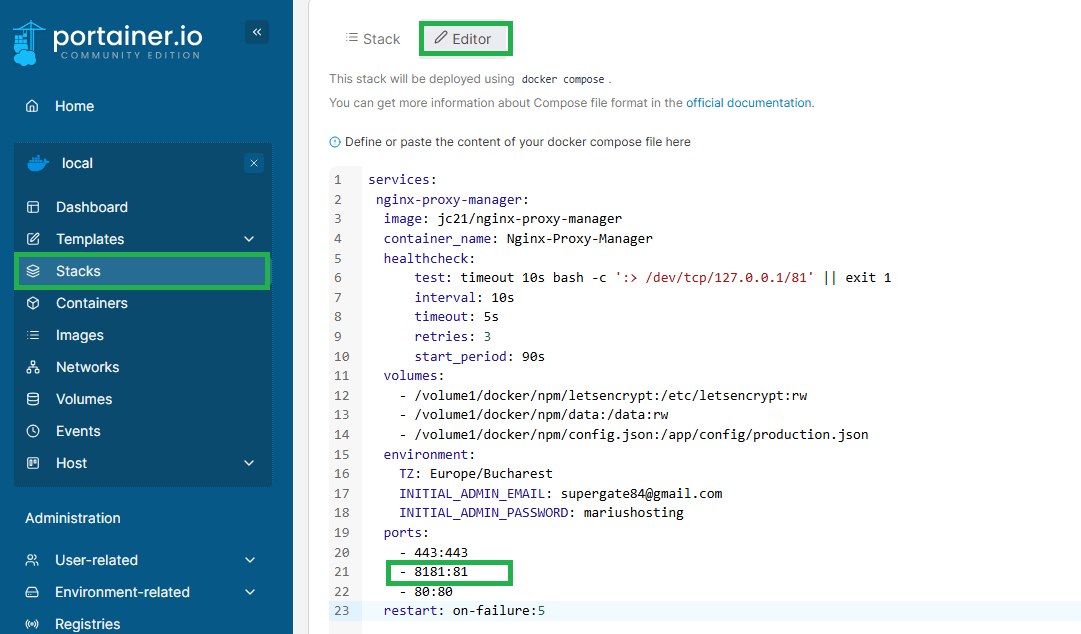The width and height of the screenshot is (1081, 634).
Task: Click the config.json volume mapping line
Action: click(634, 435)
